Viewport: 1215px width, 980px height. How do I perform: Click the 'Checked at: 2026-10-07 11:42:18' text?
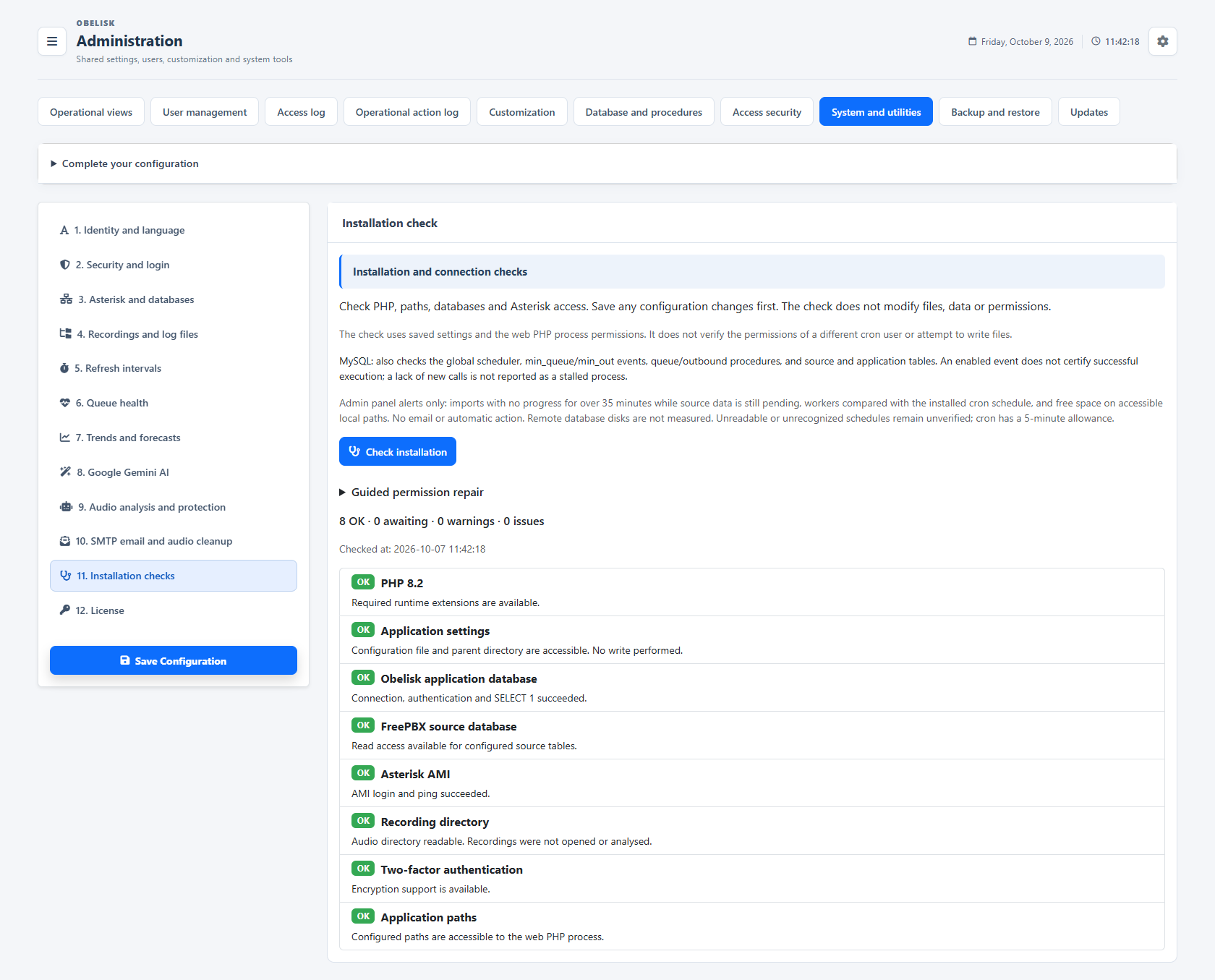pyautogui.click(x=412, y=549)
